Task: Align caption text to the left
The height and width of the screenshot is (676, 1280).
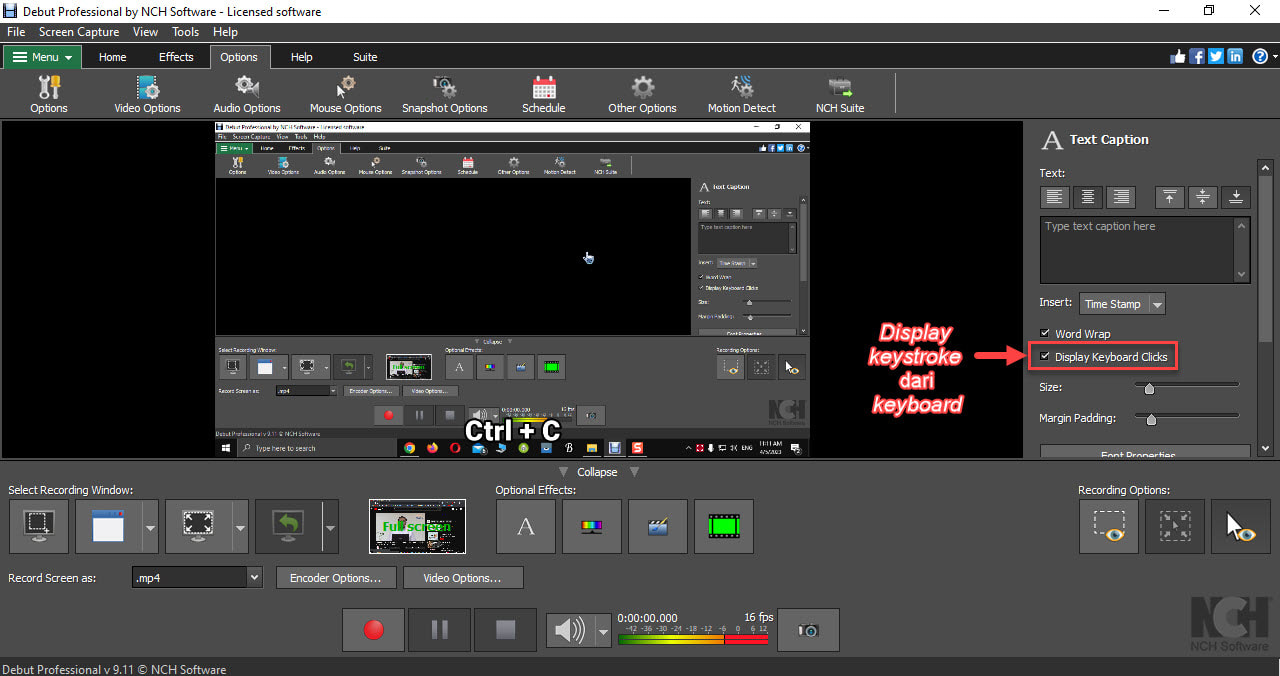Action: 1055,197
